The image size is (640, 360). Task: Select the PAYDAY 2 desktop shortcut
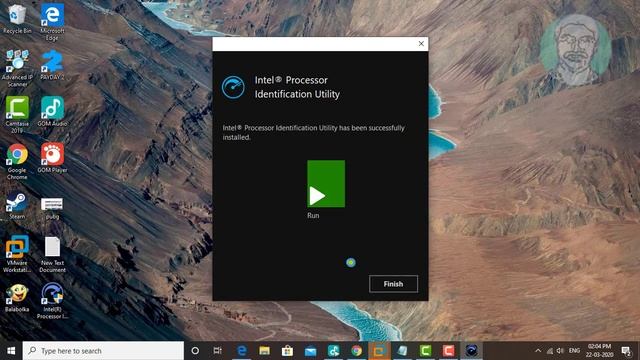(52, 65)
